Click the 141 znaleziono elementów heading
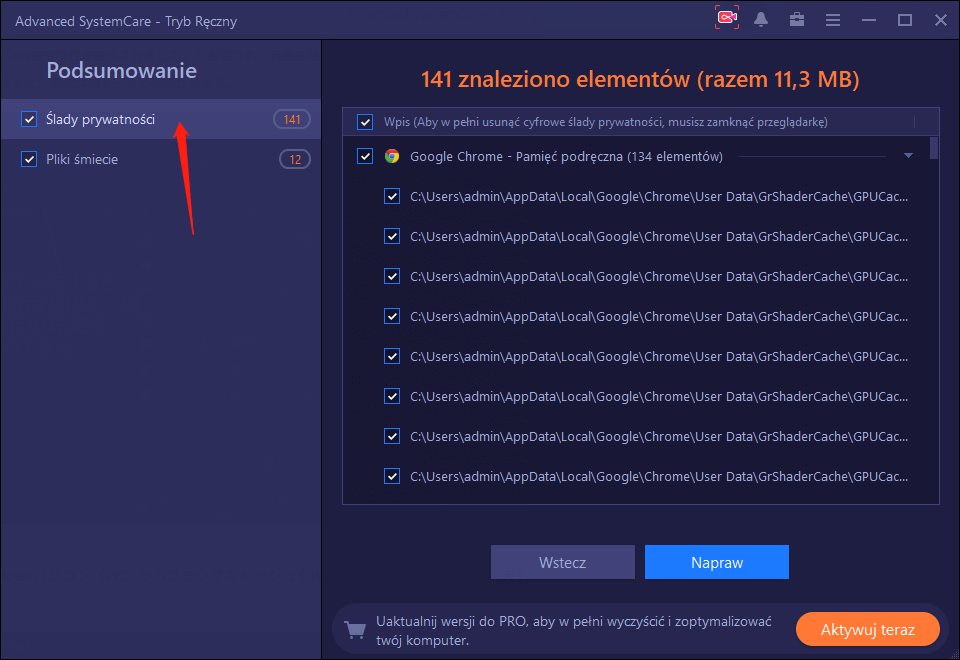 pyautogui.click(x=640, y=80)
